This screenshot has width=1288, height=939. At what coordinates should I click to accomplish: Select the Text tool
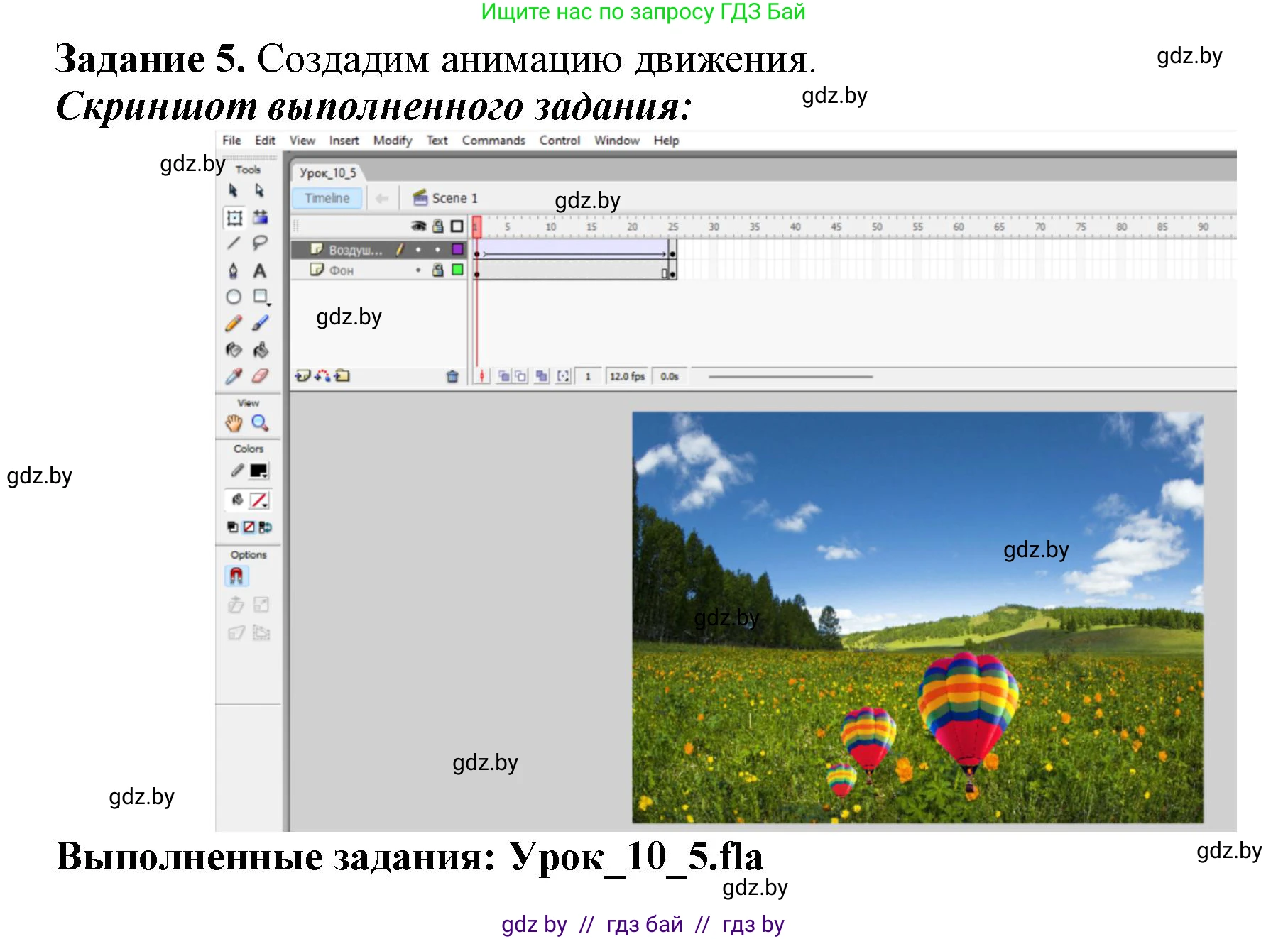[x=260, y=270]
